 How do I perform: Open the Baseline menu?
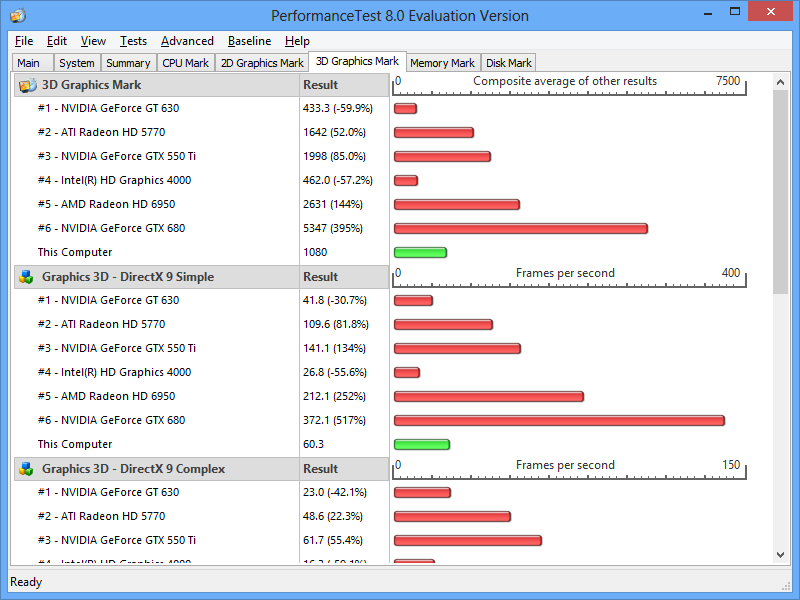[x=249, y=41]
